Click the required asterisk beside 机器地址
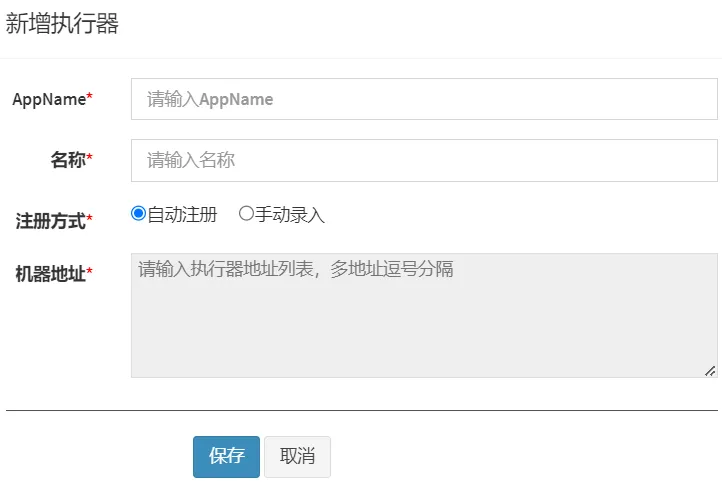This screenshot has height=502, width=722. pyautogui.click(x=90, y=271)
